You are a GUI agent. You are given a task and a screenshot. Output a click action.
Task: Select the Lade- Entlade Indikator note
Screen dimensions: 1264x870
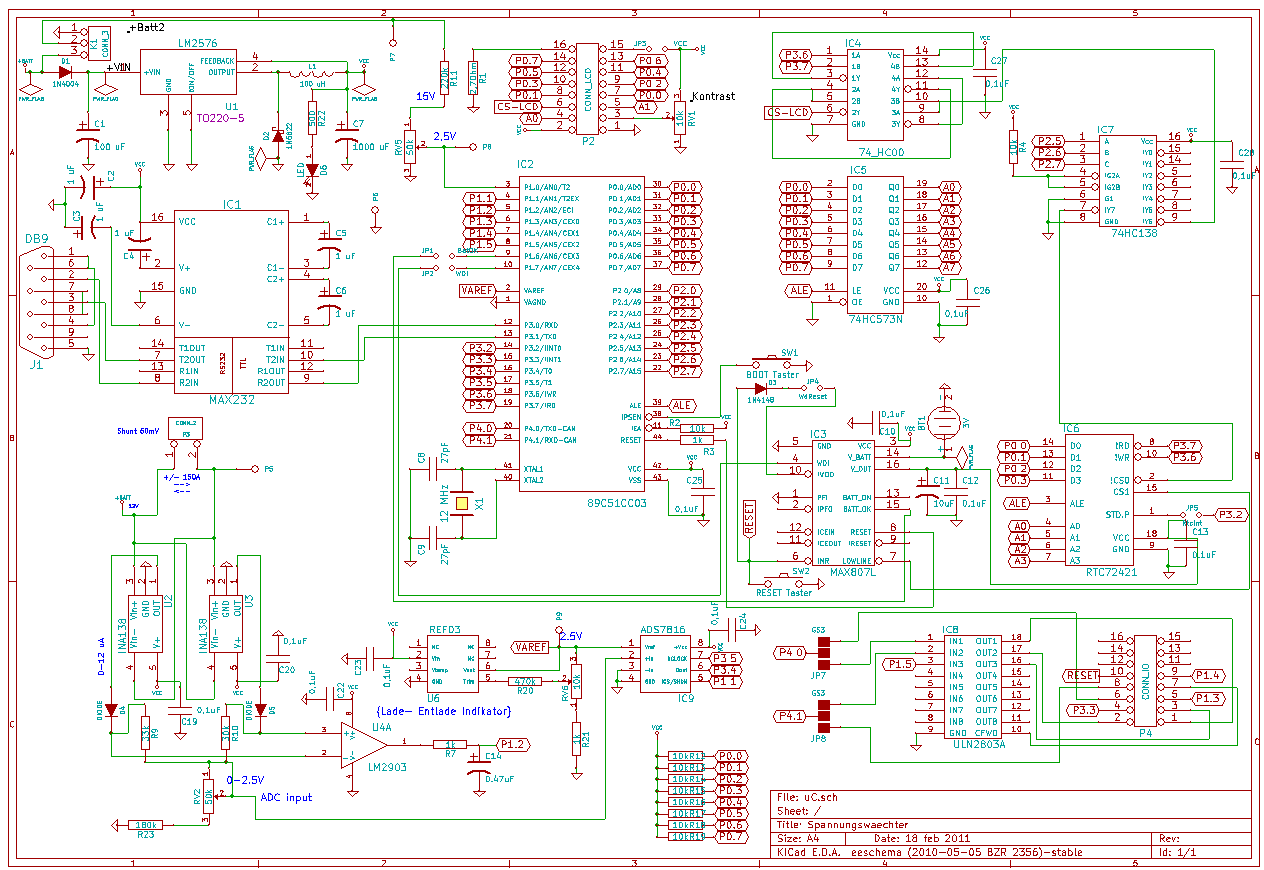443,711
